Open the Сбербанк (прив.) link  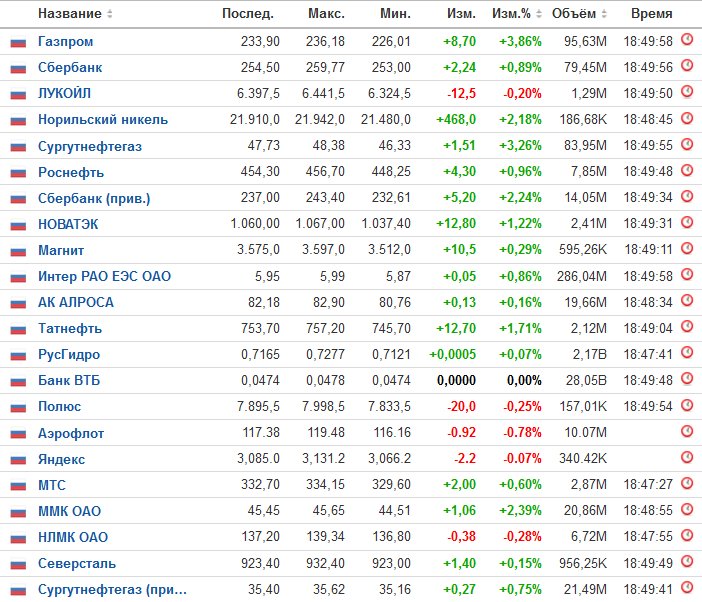pos(94,198)
